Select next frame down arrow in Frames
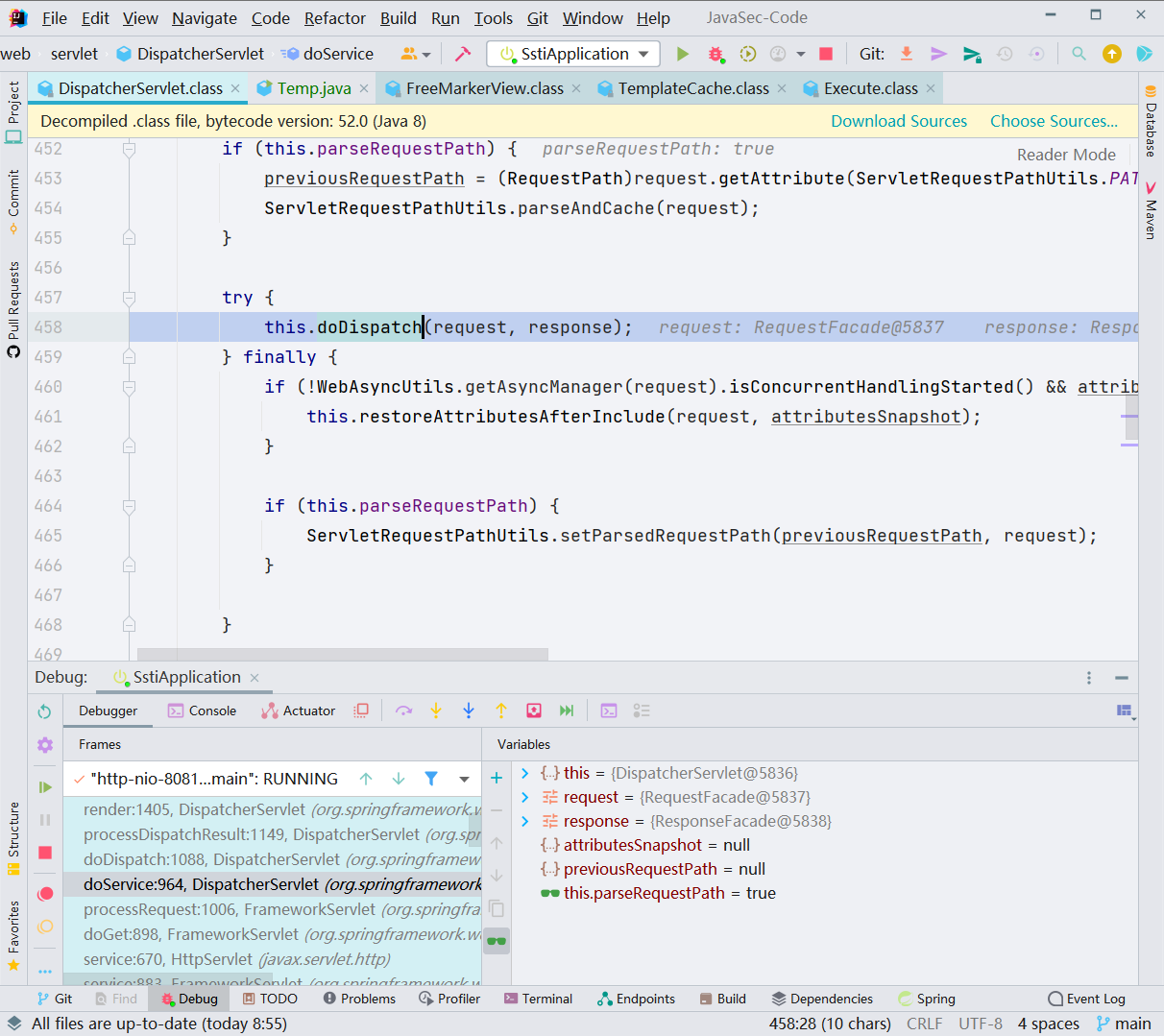Image resolution: width=1164 pixels, height=1036 pixels. coord(399,779)
